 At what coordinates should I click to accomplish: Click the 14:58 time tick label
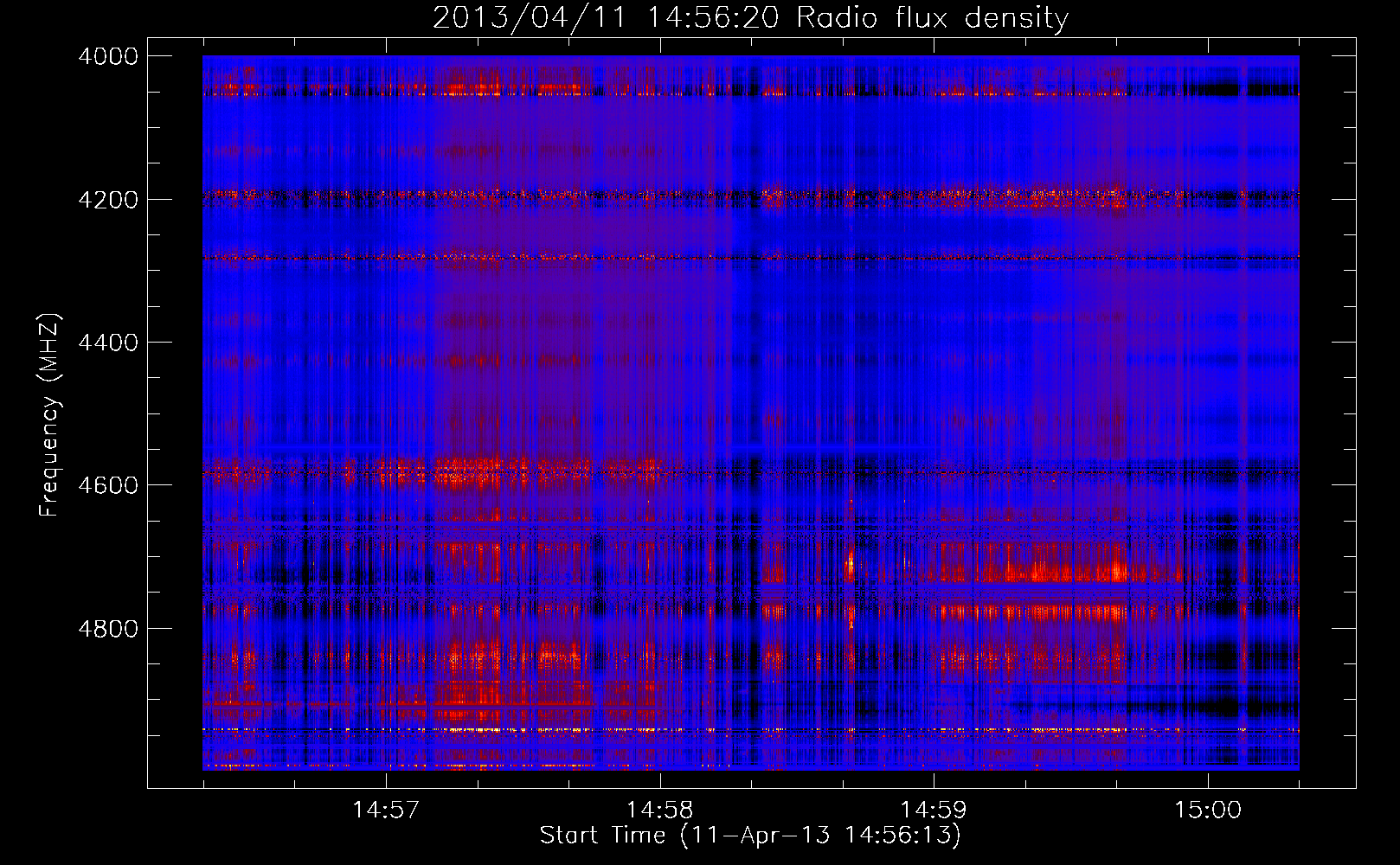(x=660, y=811)
